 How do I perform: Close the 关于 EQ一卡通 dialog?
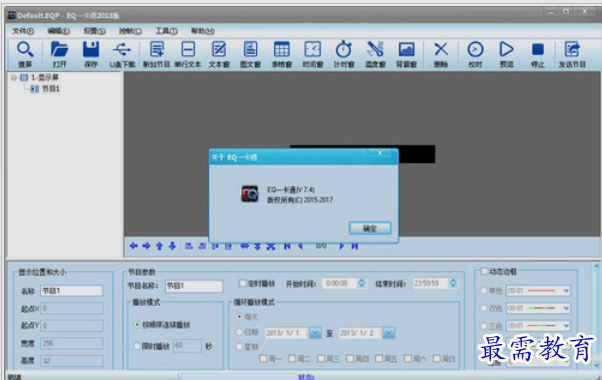point(379,153)
